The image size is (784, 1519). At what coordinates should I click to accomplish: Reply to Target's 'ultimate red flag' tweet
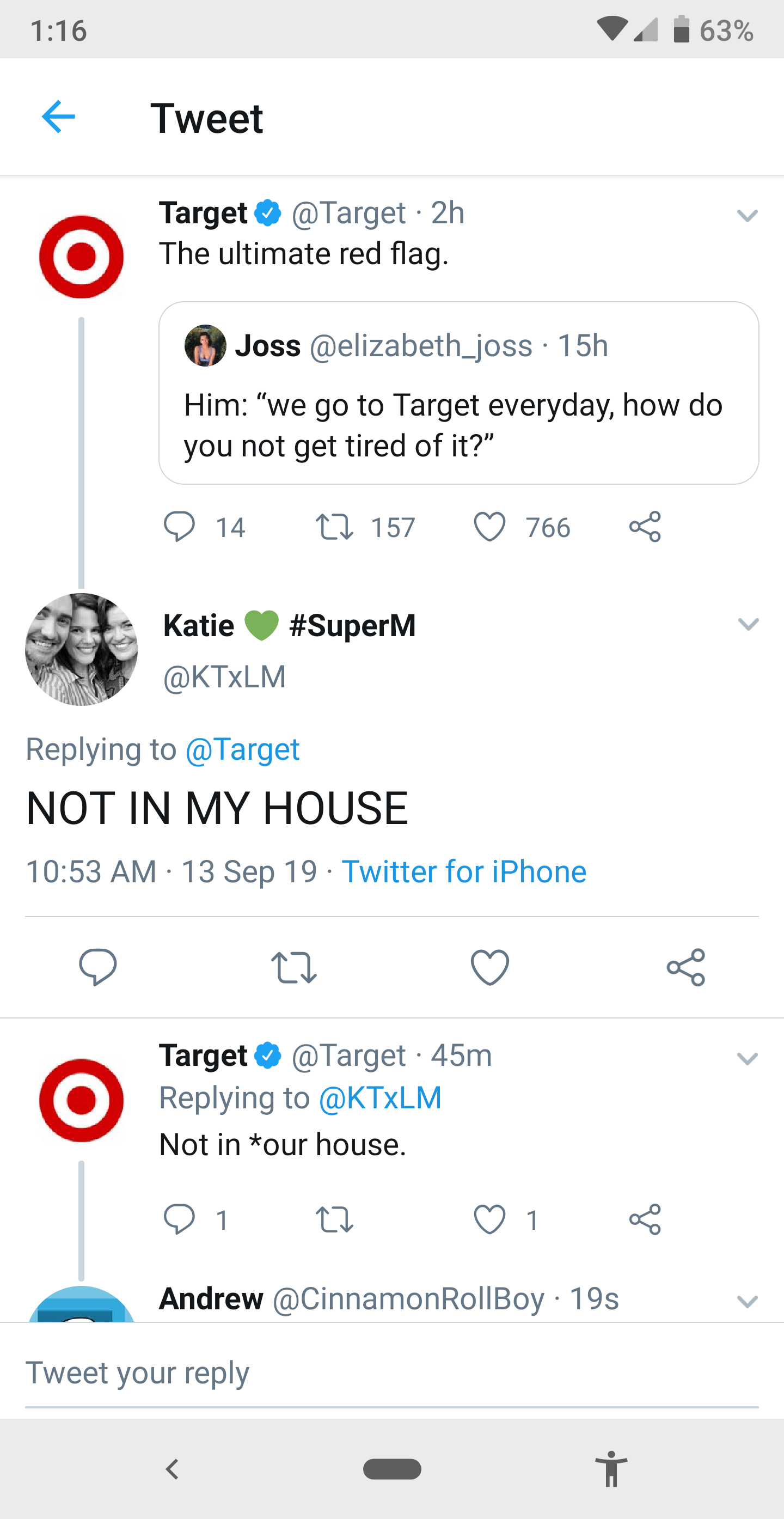pos(179,527)
